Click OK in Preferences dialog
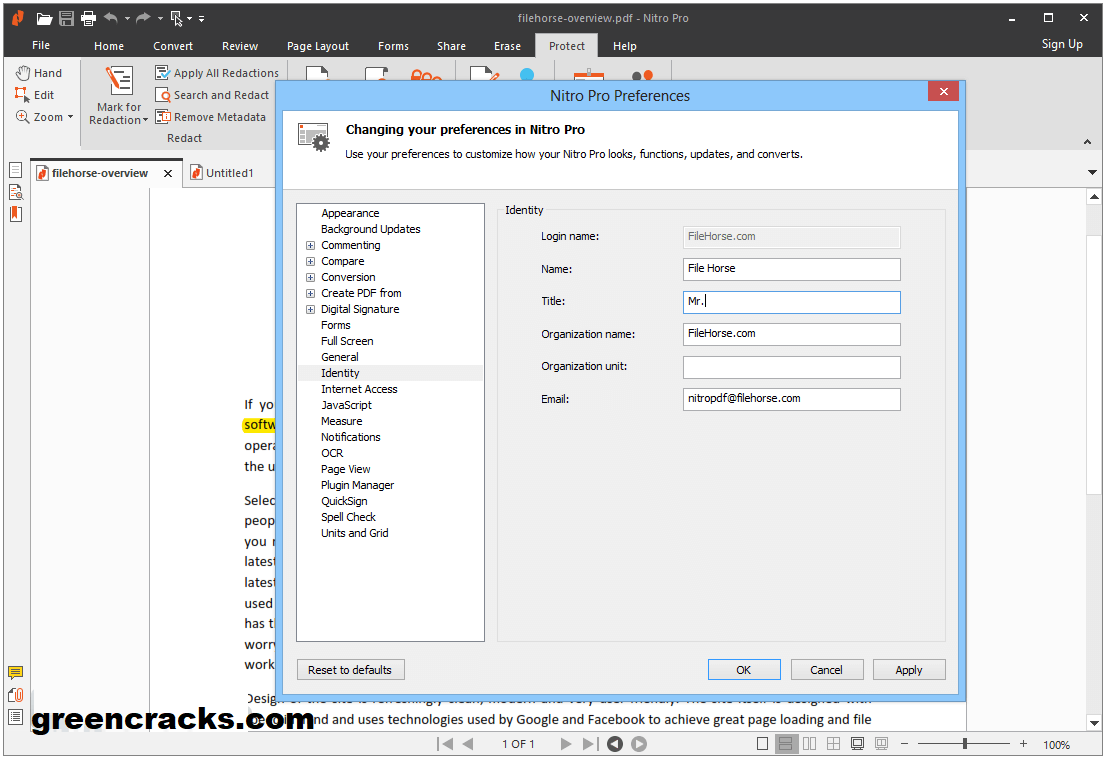The height and width of the screenshot is (759, 1106). click(743, 669)
